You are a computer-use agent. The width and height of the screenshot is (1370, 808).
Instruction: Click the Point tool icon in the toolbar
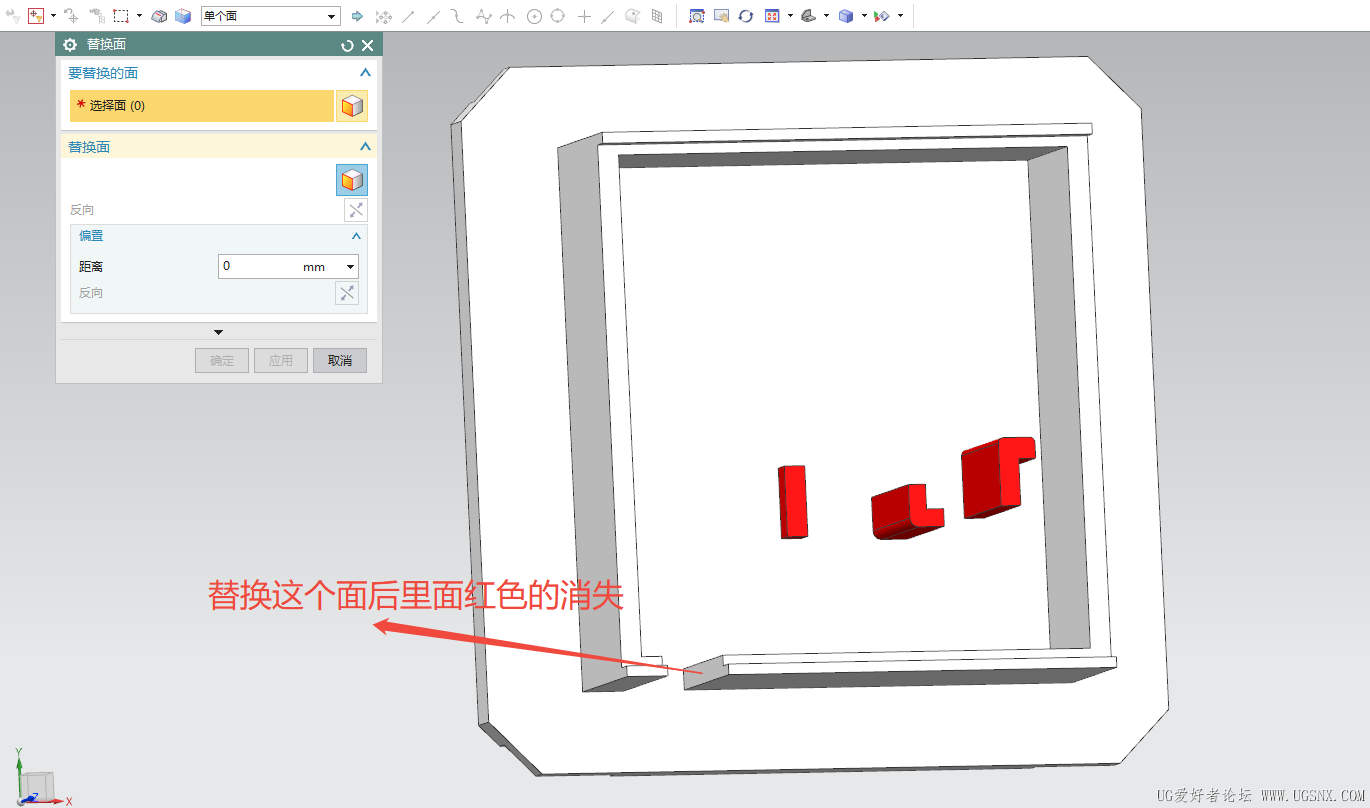[583, 15]
